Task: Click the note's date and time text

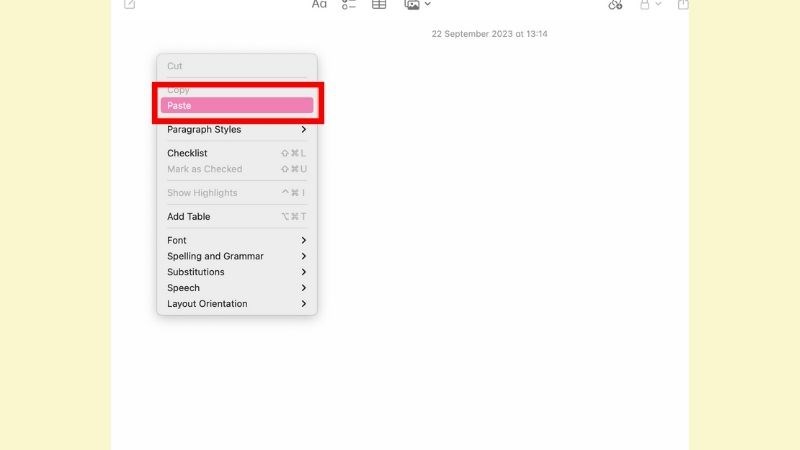Action: pos(489,34)
